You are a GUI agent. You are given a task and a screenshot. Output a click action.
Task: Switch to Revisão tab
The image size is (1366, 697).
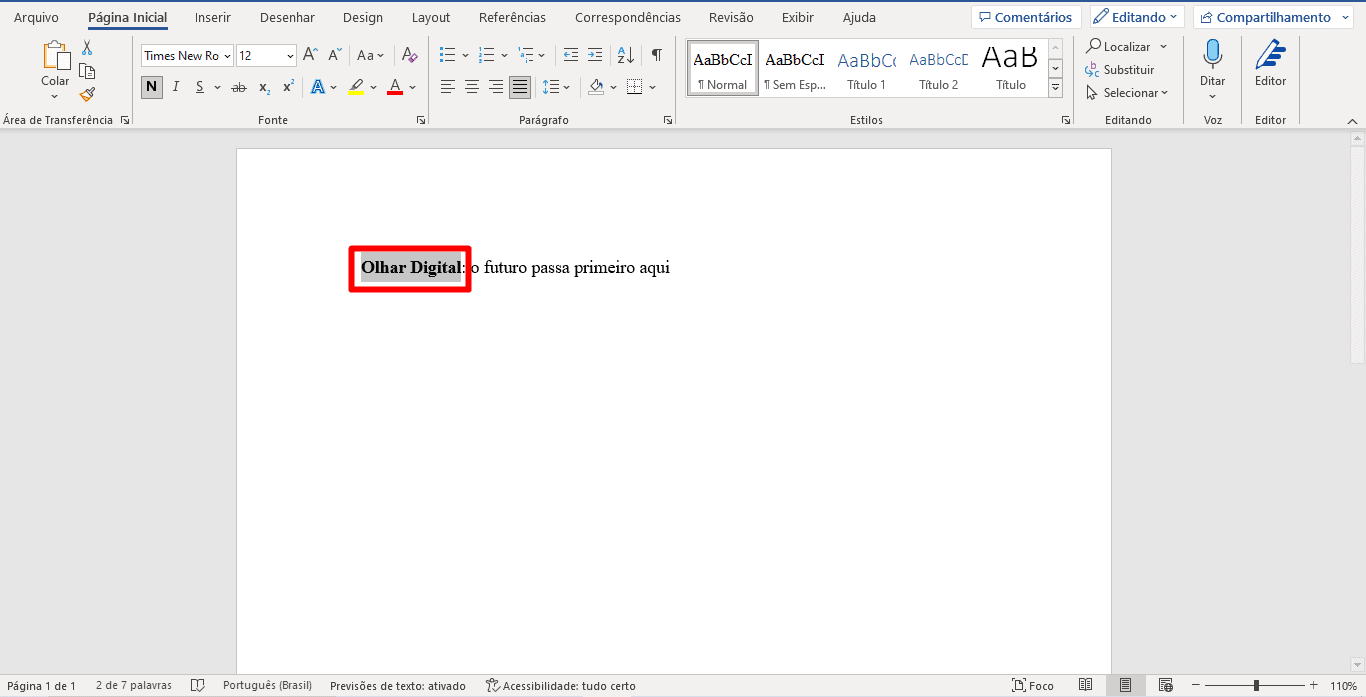point(731,17)
